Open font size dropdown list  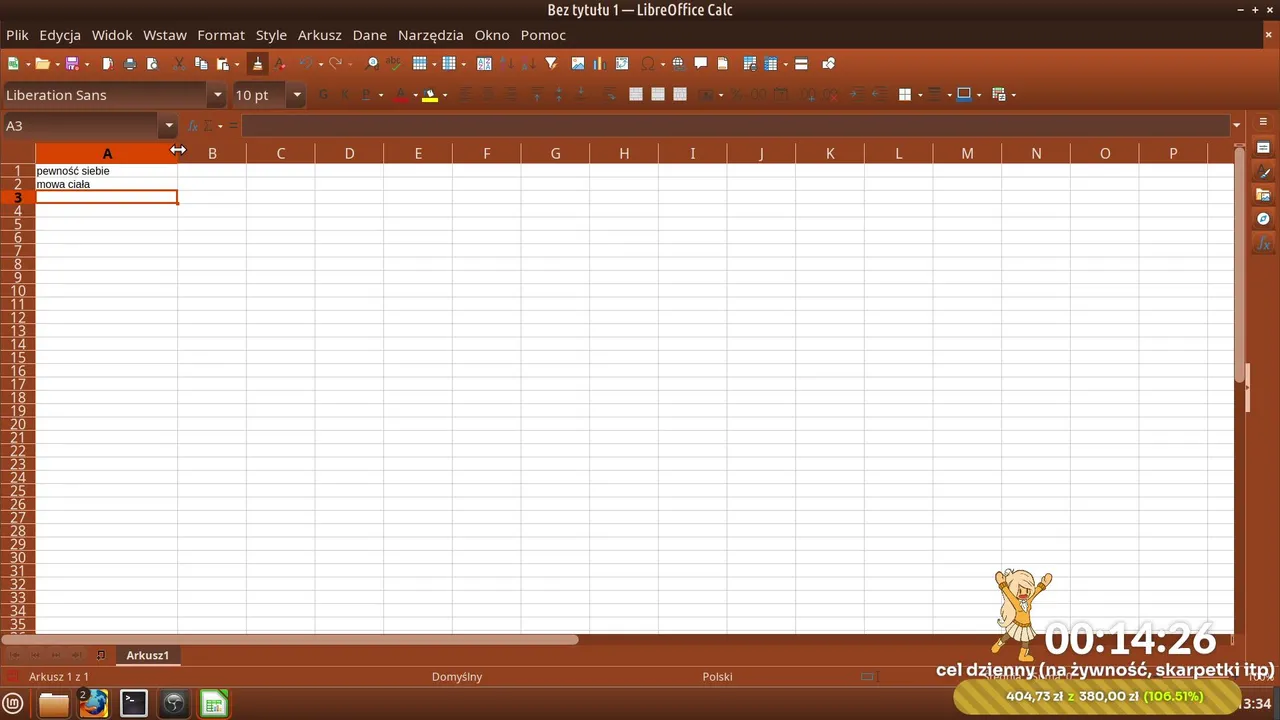point(297,95)
